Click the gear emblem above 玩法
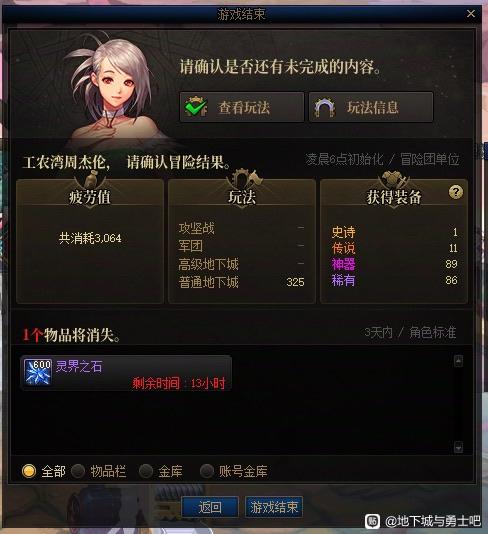Viewport: 488px width, 534px height. click(x=242, y=178)
